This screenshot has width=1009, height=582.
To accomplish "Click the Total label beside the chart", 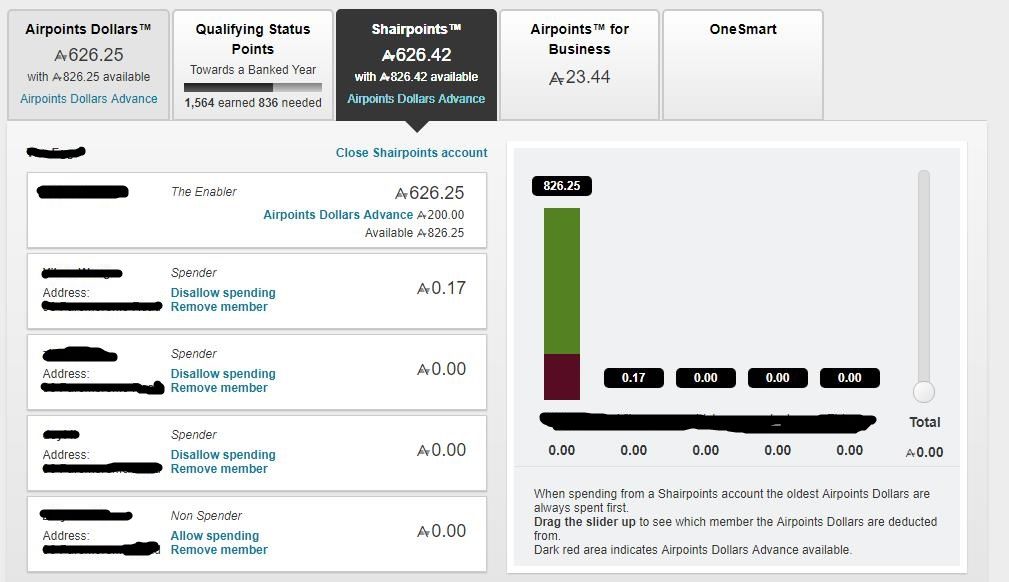I will pos(925,422).
